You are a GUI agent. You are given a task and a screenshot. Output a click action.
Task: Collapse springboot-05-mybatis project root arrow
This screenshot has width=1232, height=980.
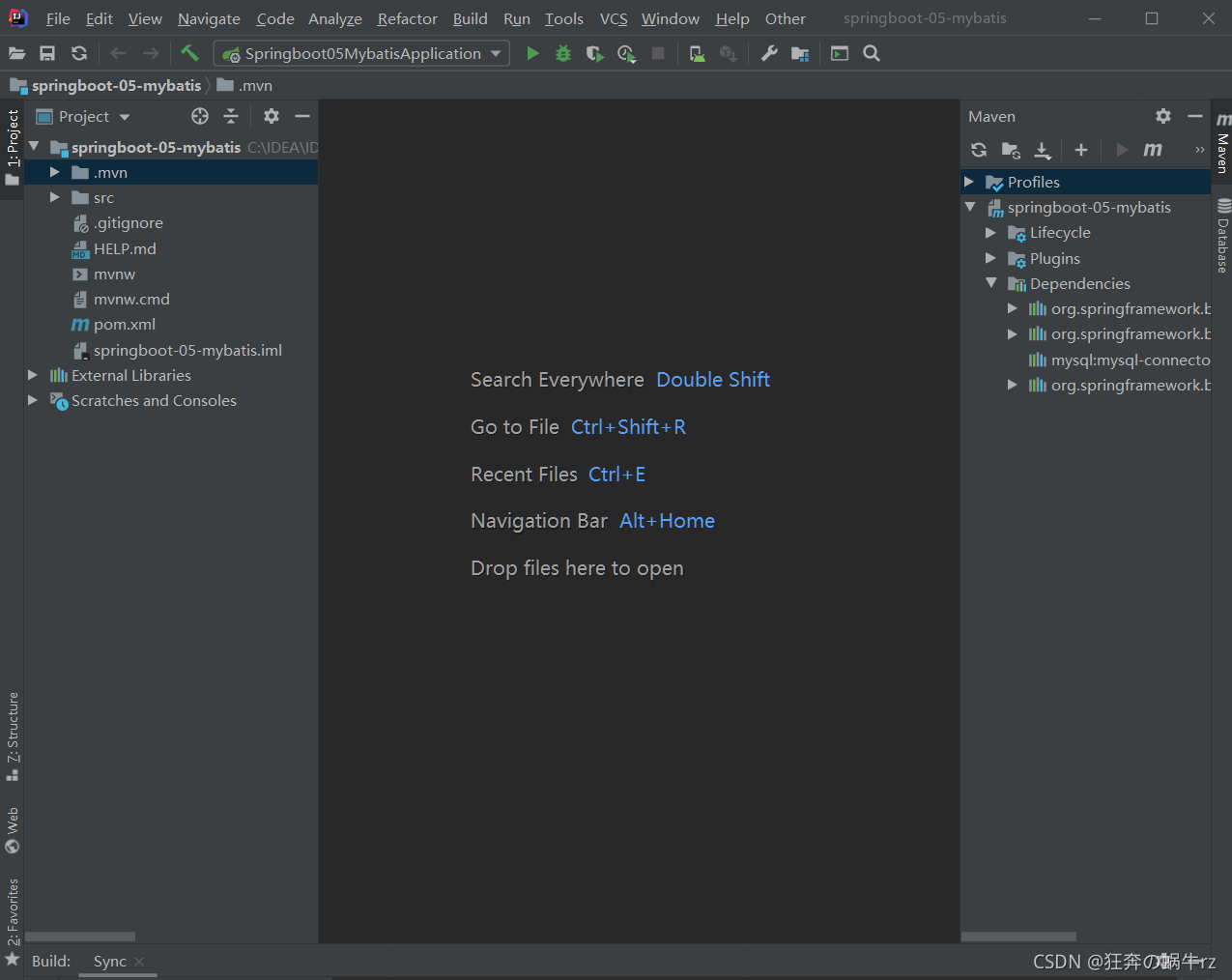click(x=34, y=147)
